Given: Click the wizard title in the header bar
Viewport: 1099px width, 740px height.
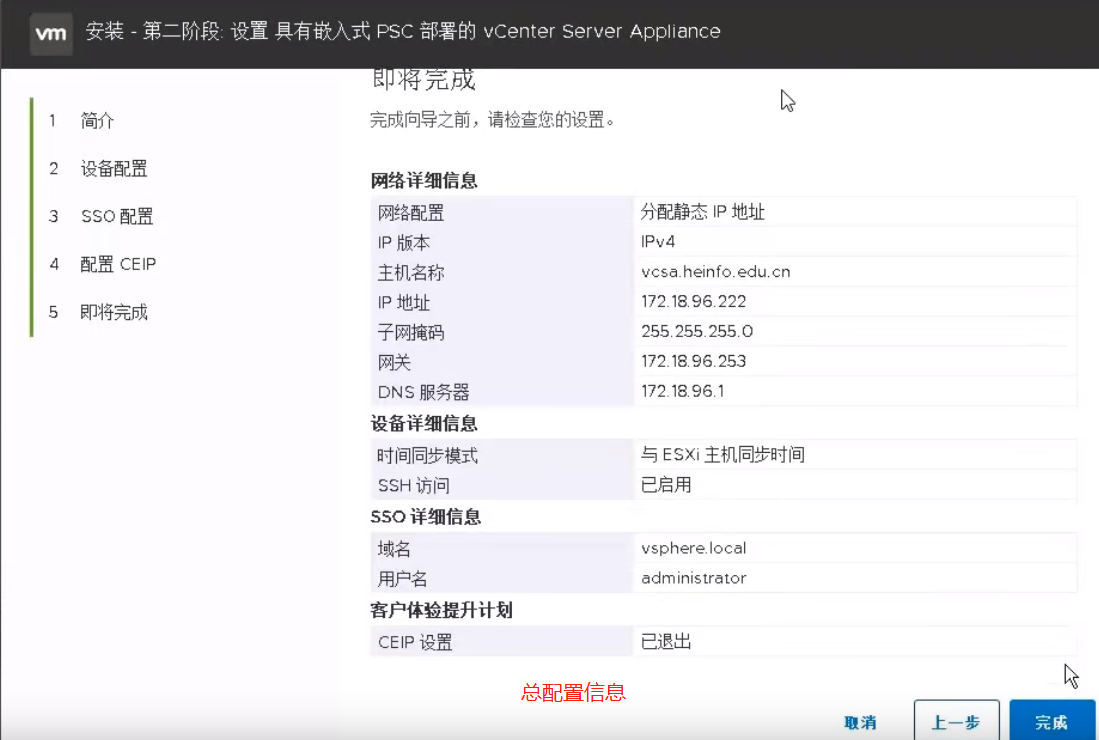Looking at the screenshot, I should 403,32.
